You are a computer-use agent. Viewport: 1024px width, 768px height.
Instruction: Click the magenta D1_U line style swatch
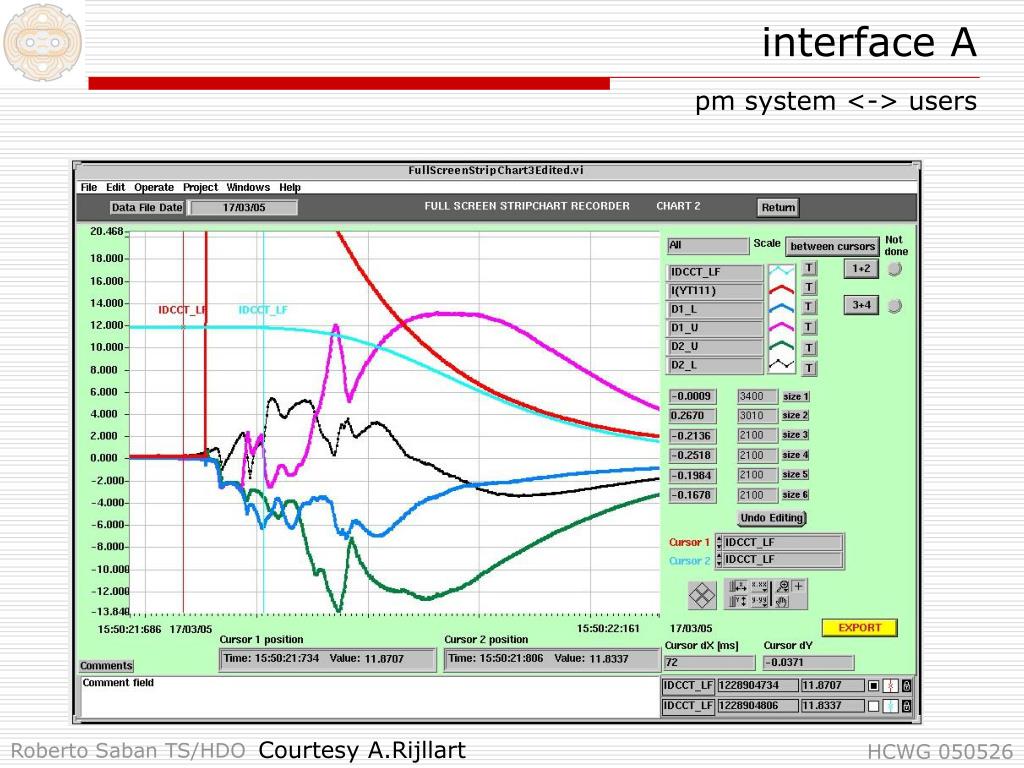click(781, 327)
